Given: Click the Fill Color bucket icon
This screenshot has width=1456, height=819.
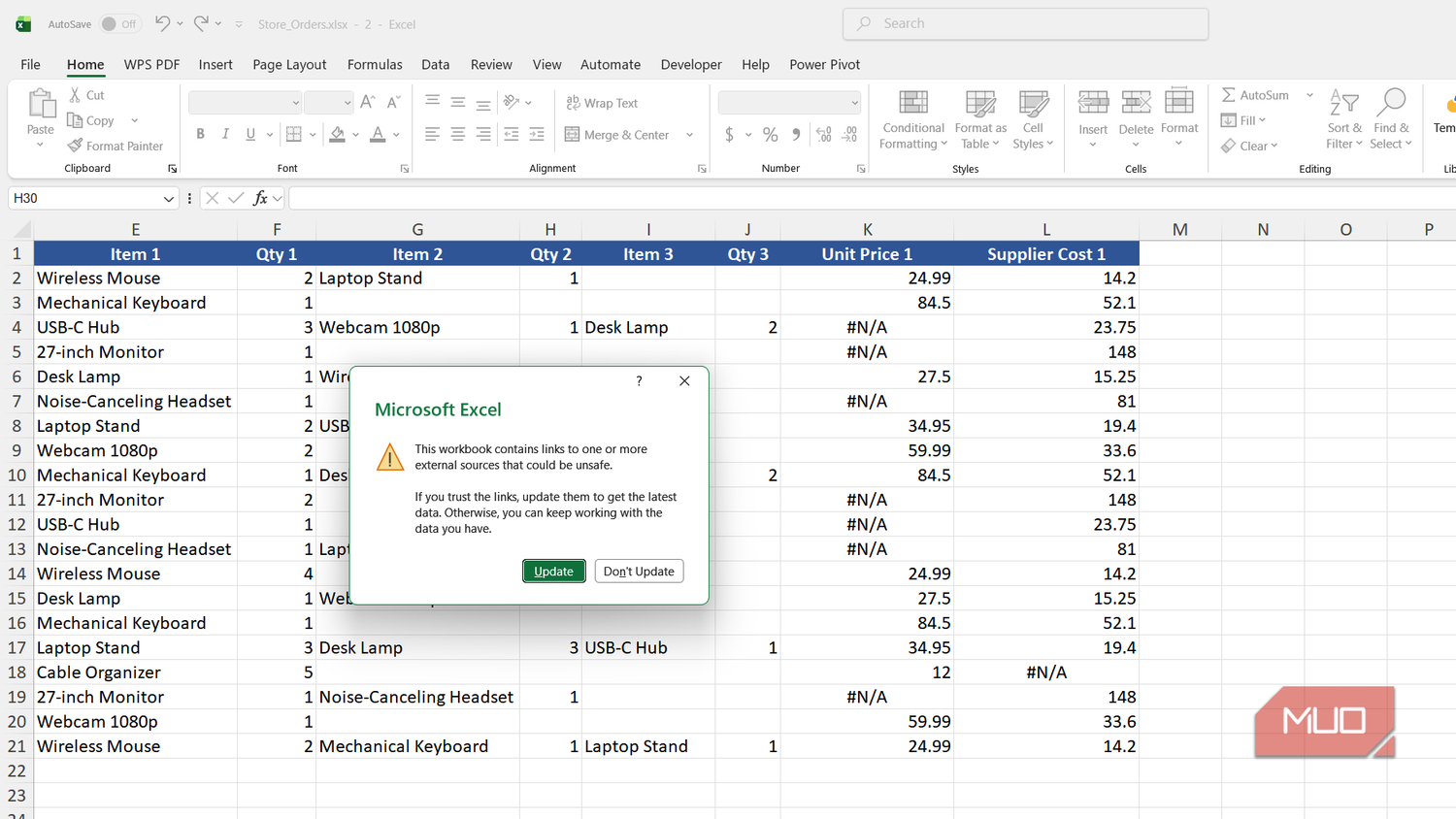Looking at the screenshot, I should (337, 134).
